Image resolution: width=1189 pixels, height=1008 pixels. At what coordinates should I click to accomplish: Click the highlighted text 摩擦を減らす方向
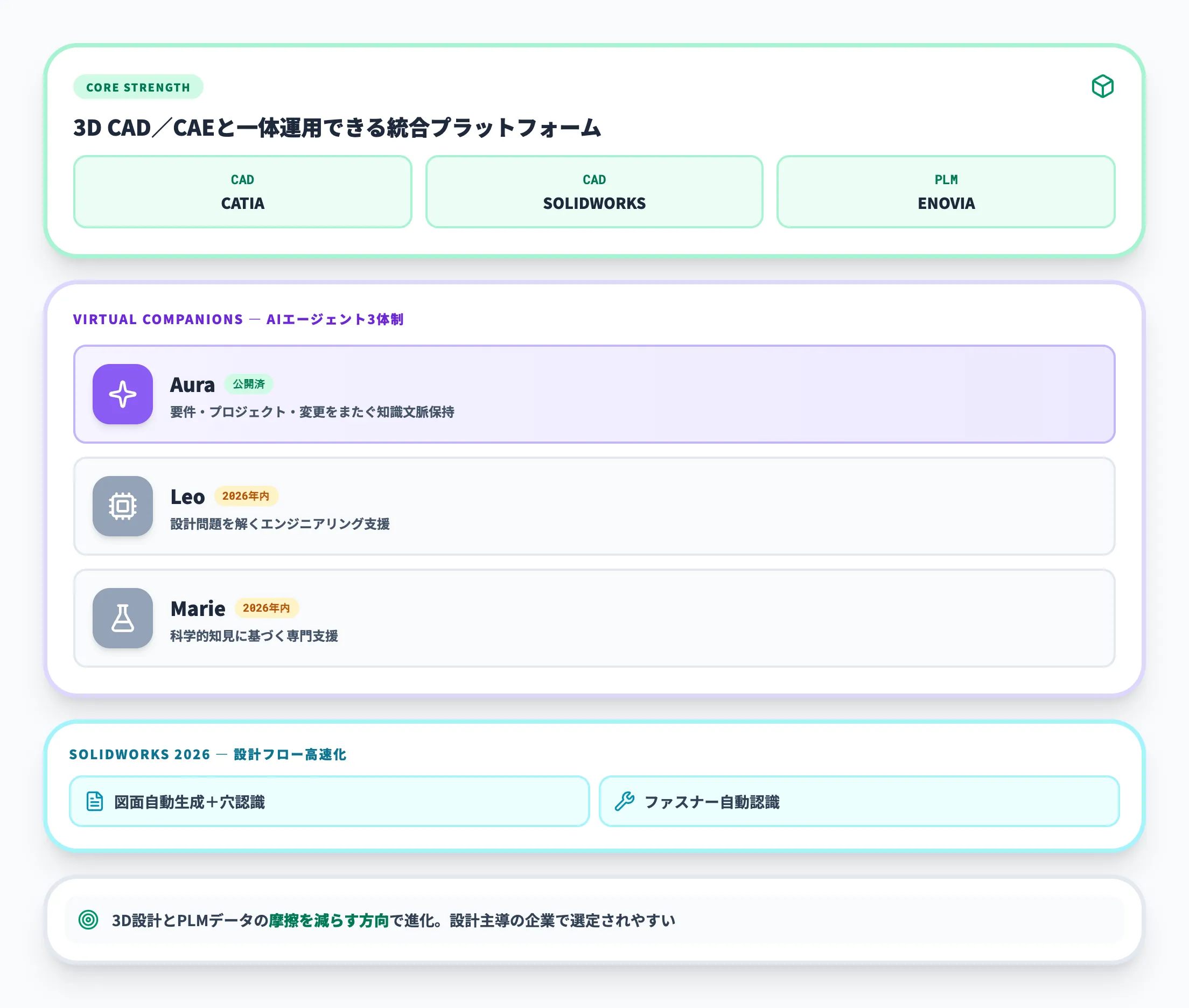point(329,921)
